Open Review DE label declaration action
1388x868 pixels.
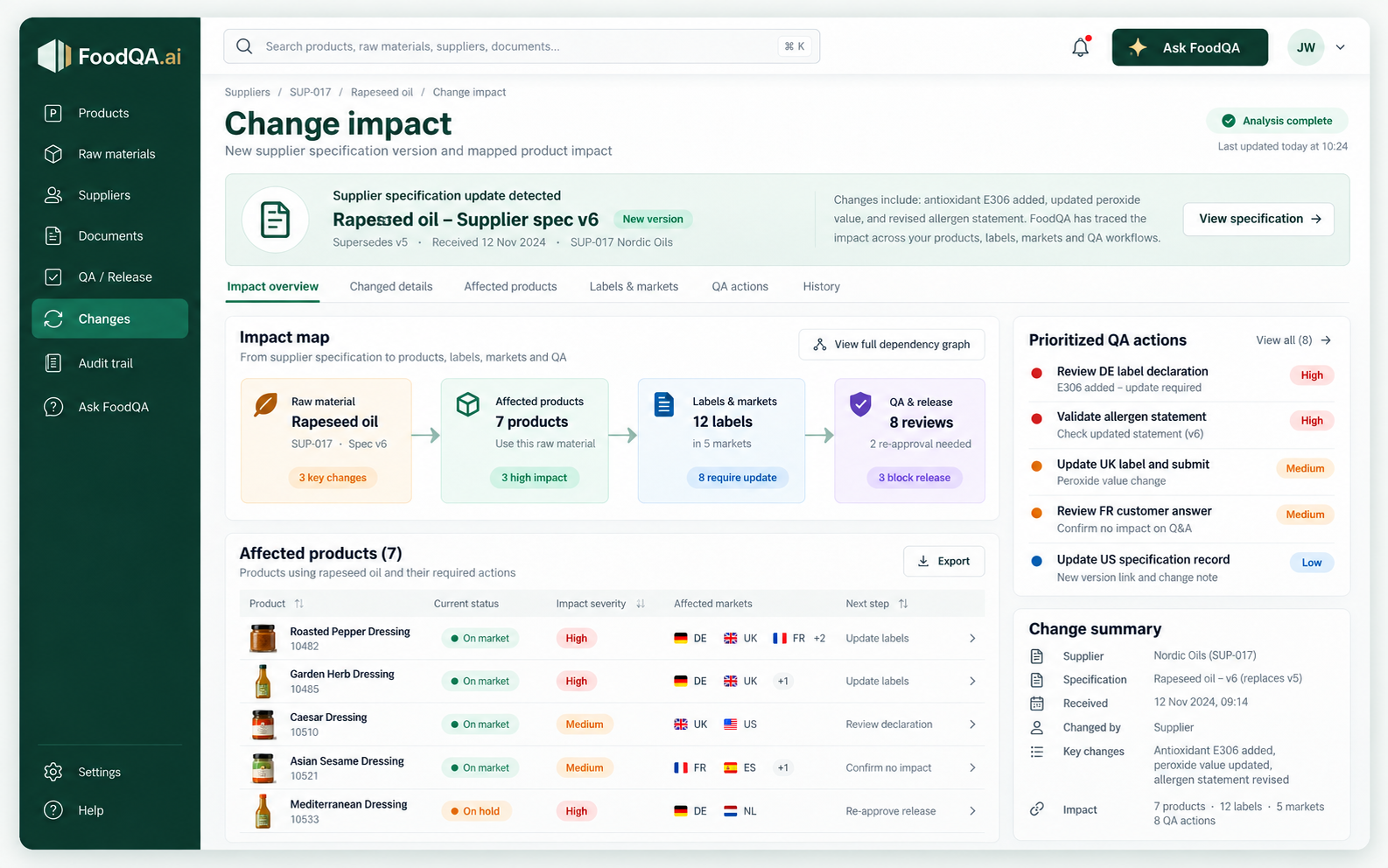pyautogui.click(x=1181, y=379)
